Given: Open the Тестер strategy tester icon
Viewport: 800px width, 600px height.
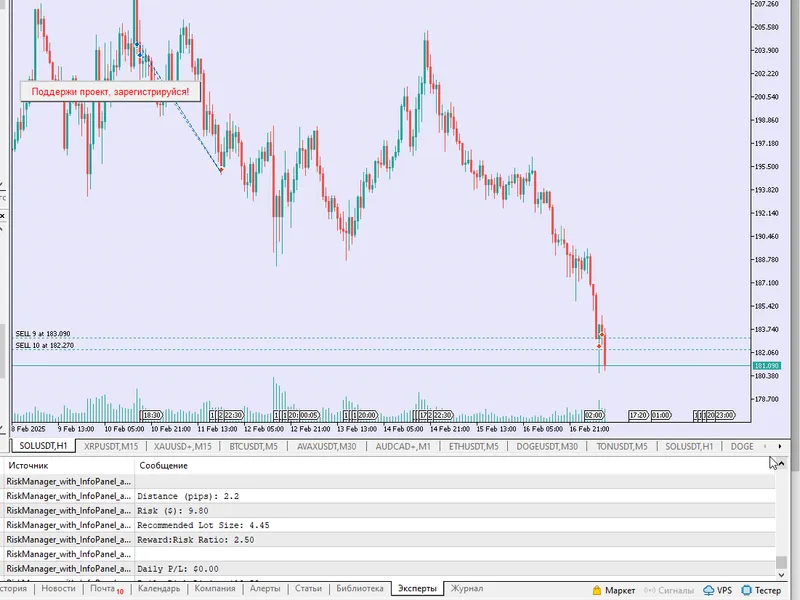Looking at the screenshot, I should coord(762,590).
